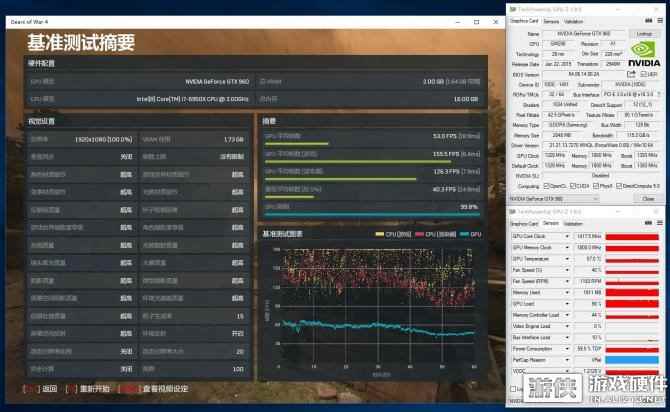670x412 pixels.
Task: Toggle the PhysX checkbox
Action: coord(596,186)
